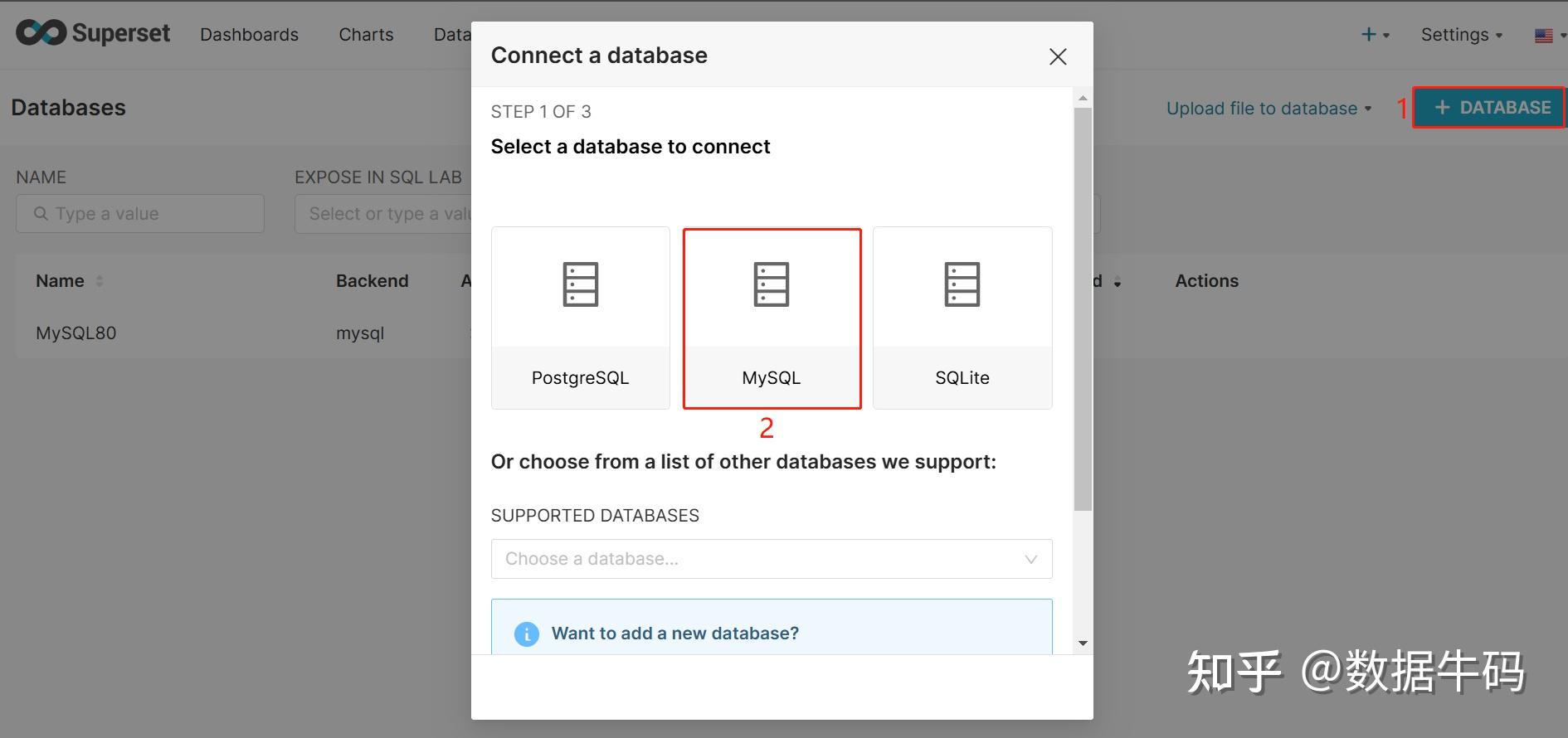Click the Name filter input field

(140, 214)
